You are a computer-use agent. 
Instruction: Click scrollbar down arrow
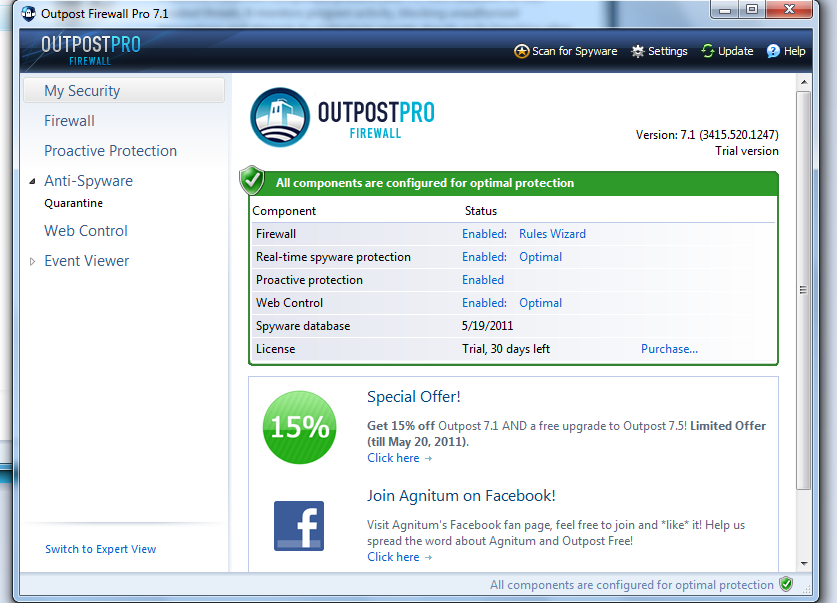803,564
